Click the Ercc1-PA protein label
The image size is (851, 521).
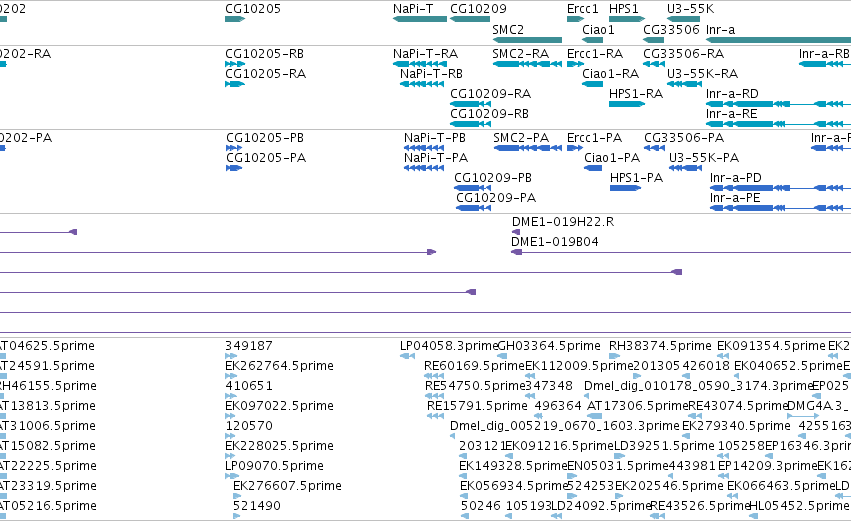point(594,138)
